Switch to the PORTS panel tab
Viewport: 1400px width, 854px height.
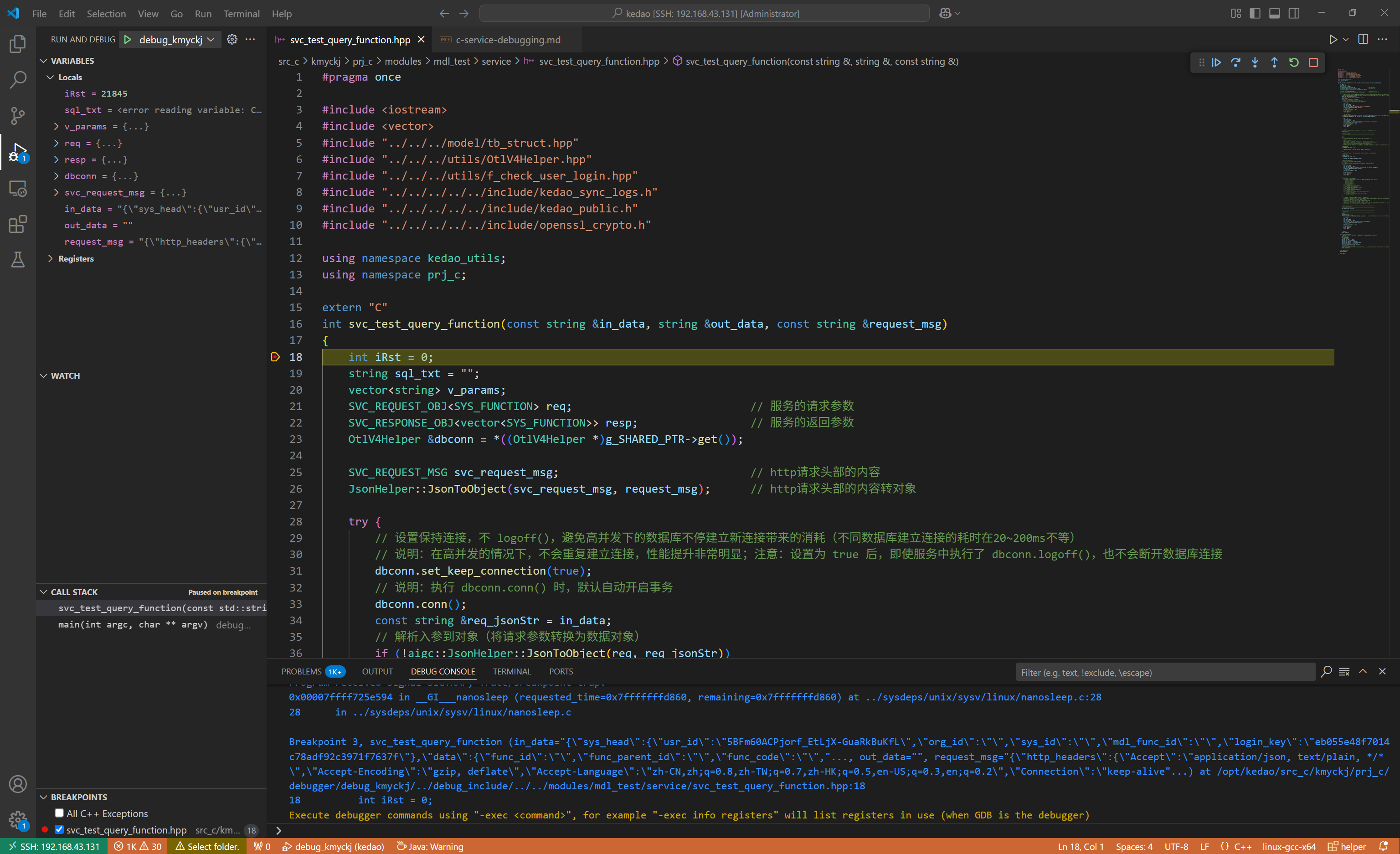coord(561,672)
